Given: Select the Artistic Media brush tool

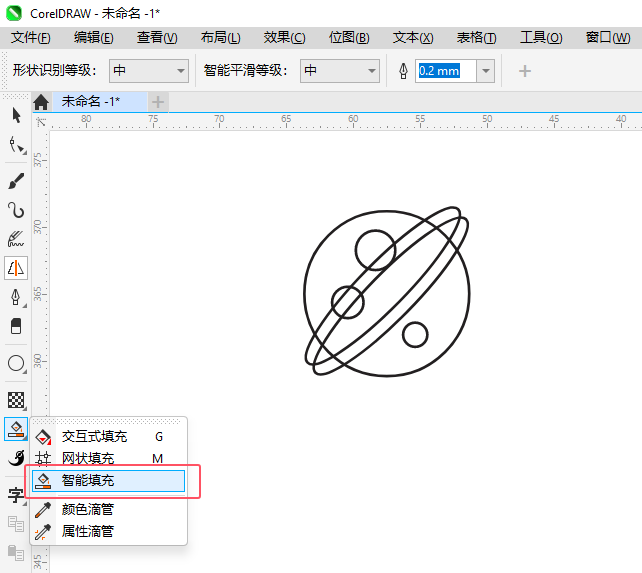Looking at the screenshot, I should point(16,181).
